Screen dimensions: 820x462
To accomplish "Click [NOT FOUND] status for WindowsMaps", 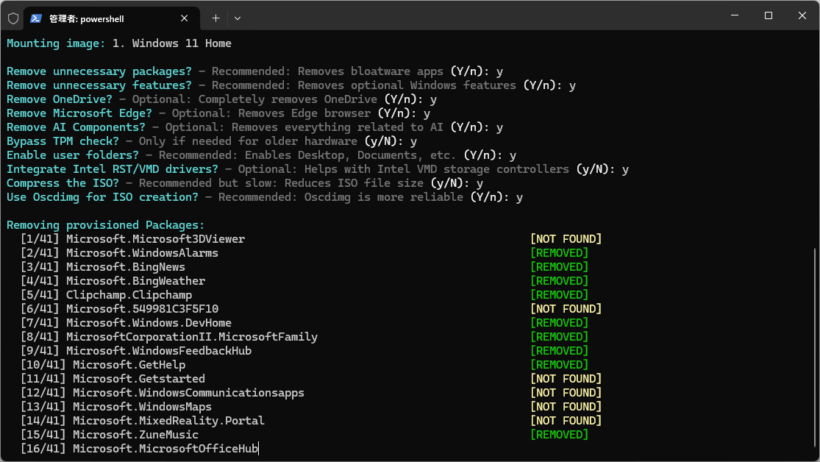I will (566, 407).
